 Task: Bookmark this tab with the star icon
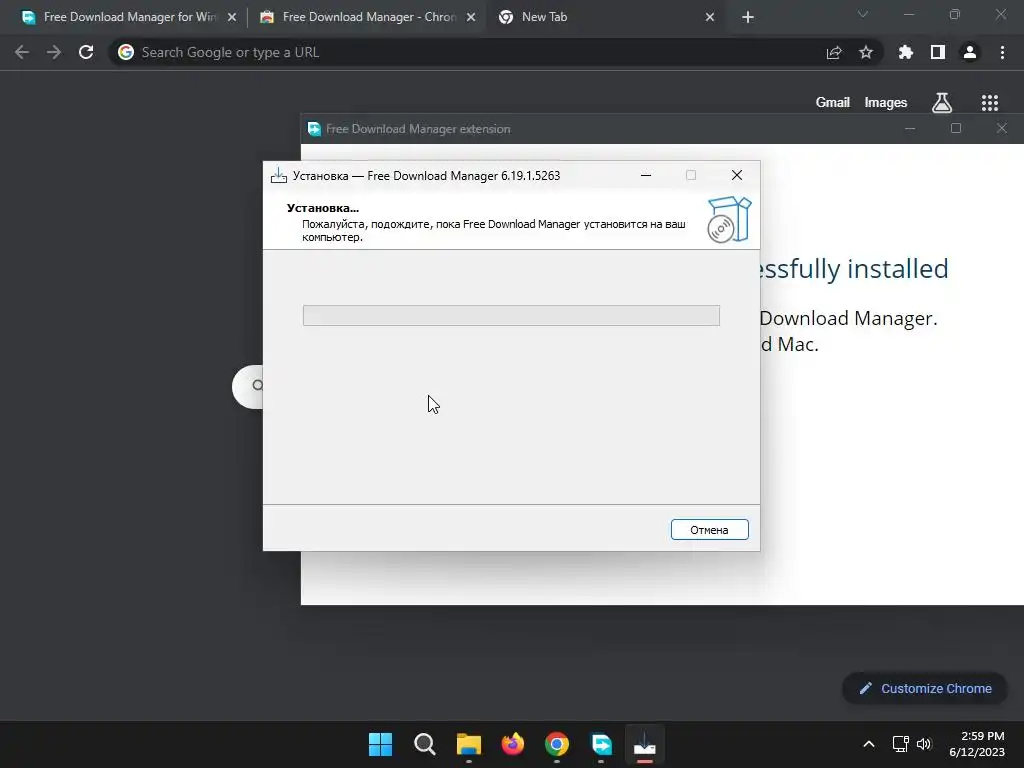pyautogui.click(x=866, y=53)
